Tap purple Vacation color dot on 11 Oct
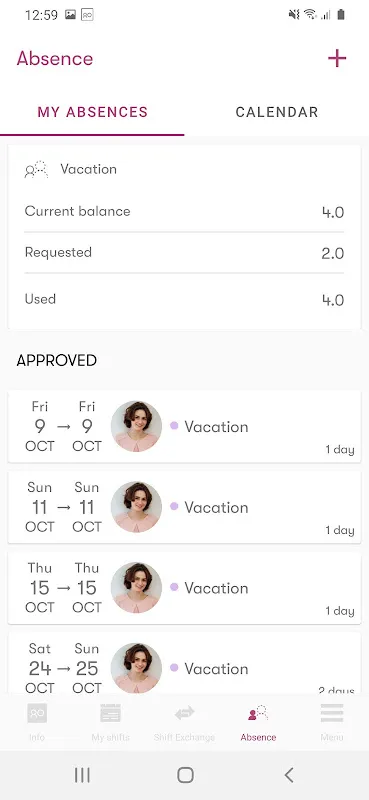 click(x=174, y=506)
